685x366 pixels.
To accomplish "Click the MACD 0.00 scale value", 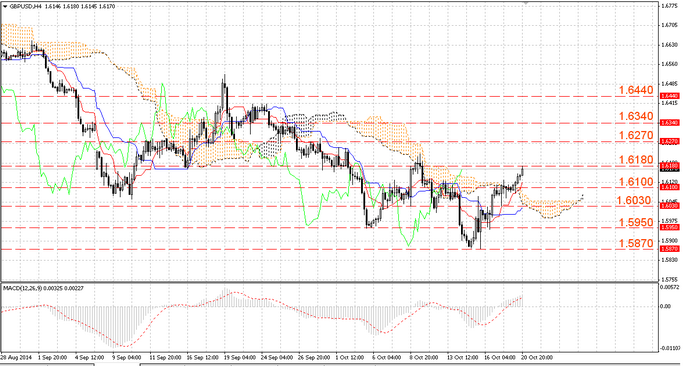I will point(665,306).
